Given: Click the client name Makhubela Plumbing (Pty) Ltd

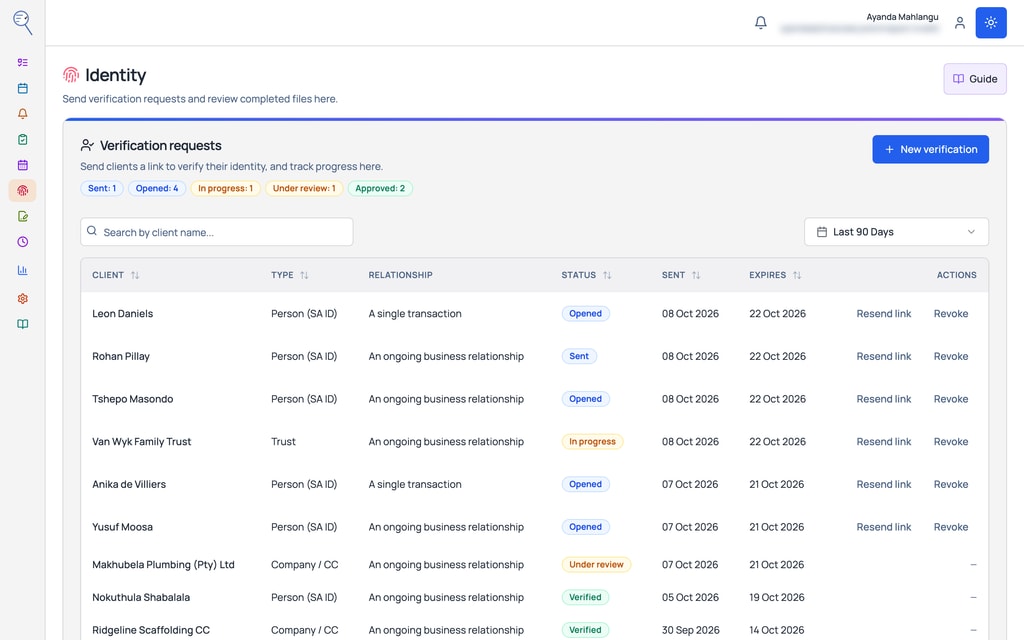Looking at the screenshot, I should click(163, 565).
